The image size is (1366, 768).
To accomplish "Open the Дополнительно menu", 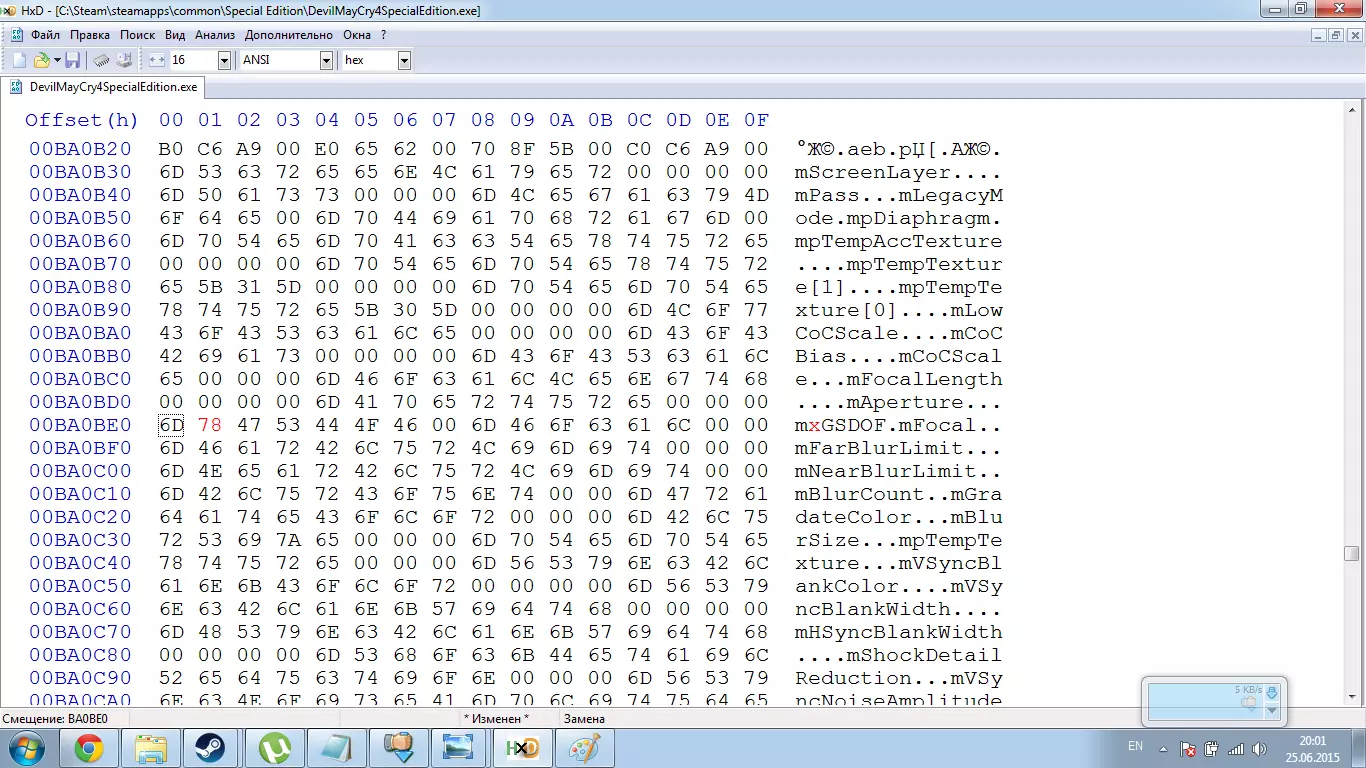I will point(288,35).
